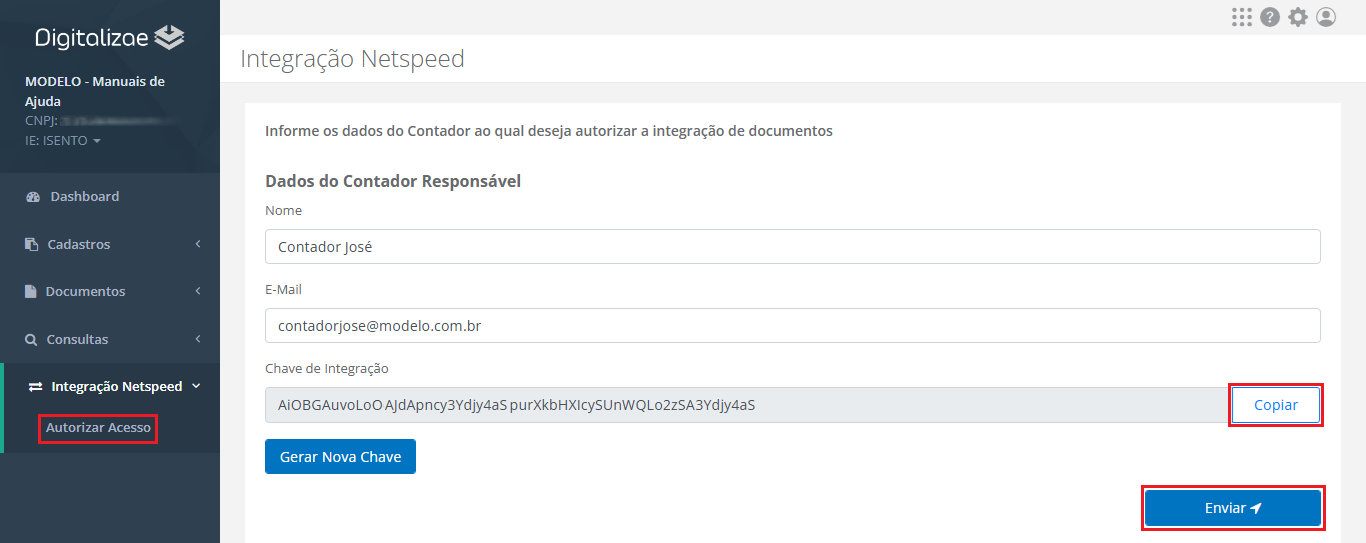The height and width of the screenshot is (543, 1366).
Task: Open the IE: ISENTO dropdown
Action: (63, 141)
